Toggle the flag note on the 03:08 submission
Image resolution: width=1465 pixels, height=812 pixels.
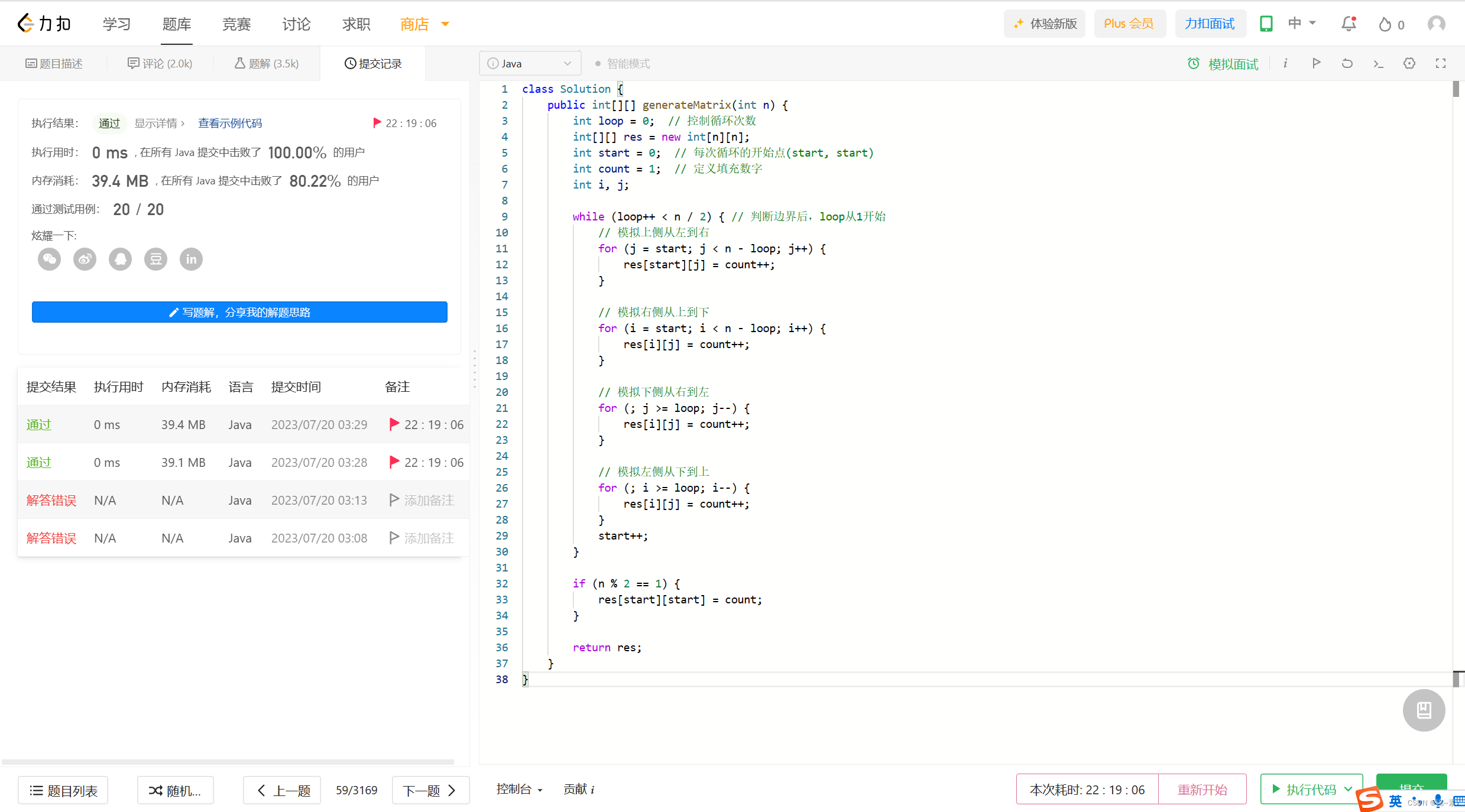[x=394, y=538]
